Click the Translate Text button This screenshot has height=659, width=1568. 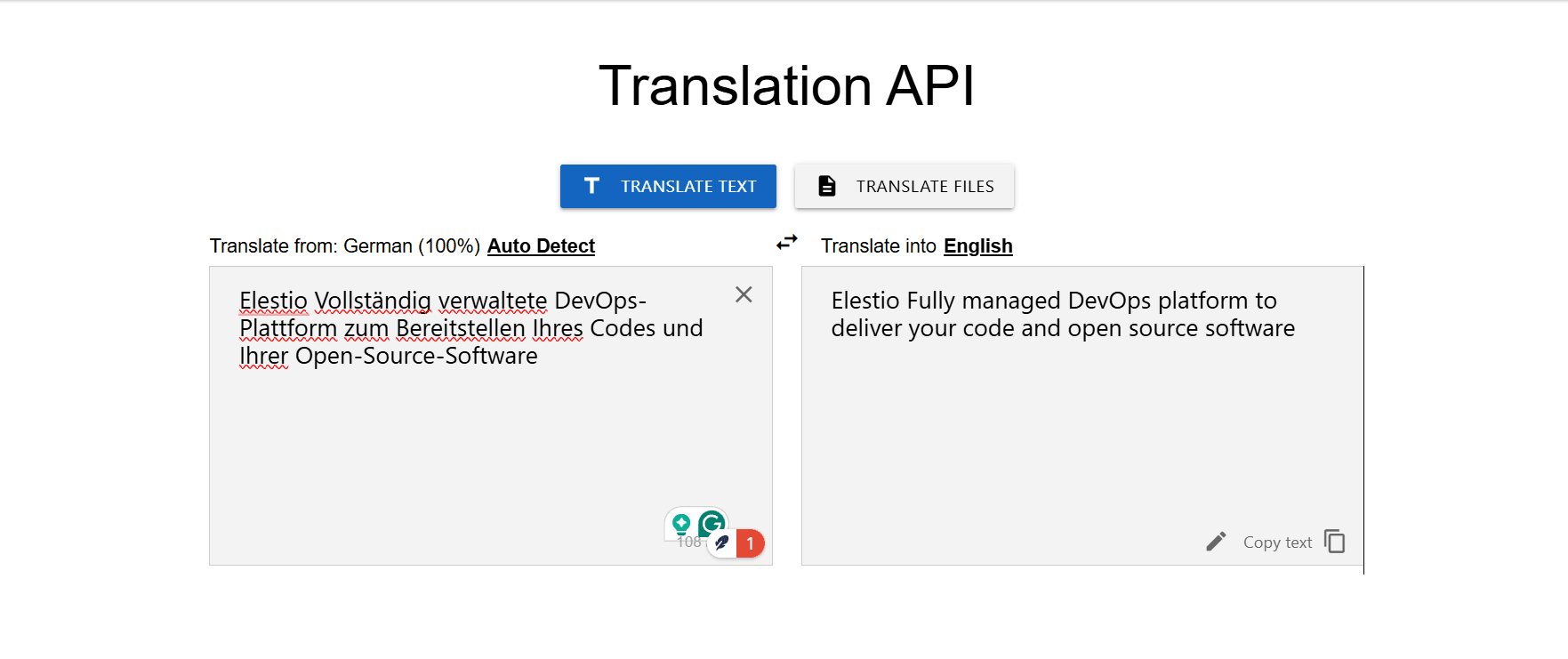pos(668,187)
